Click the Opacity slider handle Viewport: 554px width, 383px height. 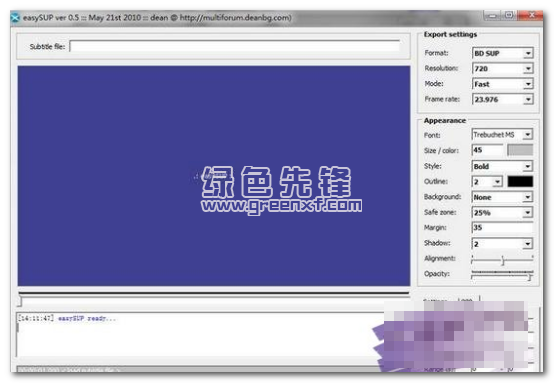tap(530, 277)
